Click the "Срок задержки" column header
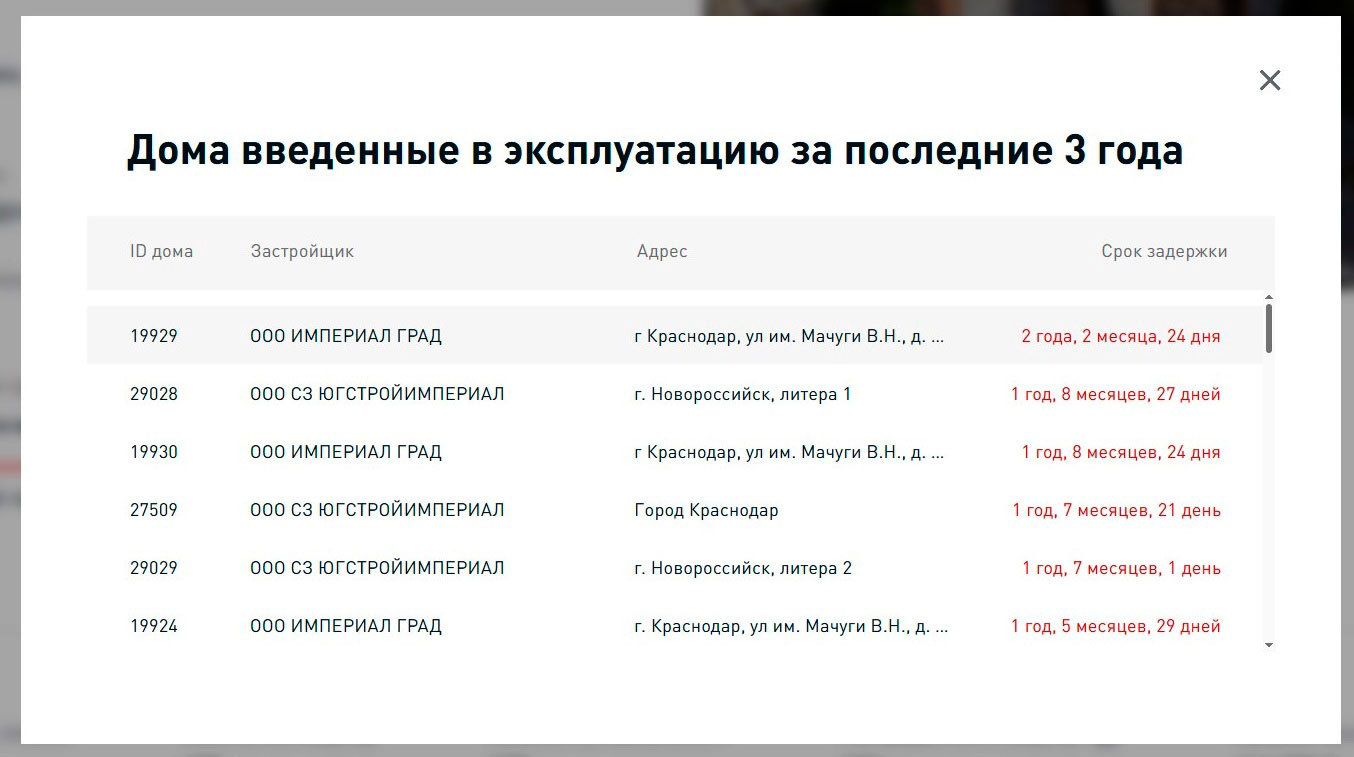Viewport: 1354px width, 757px height. pyautogui.click(x=1163, y=252)
